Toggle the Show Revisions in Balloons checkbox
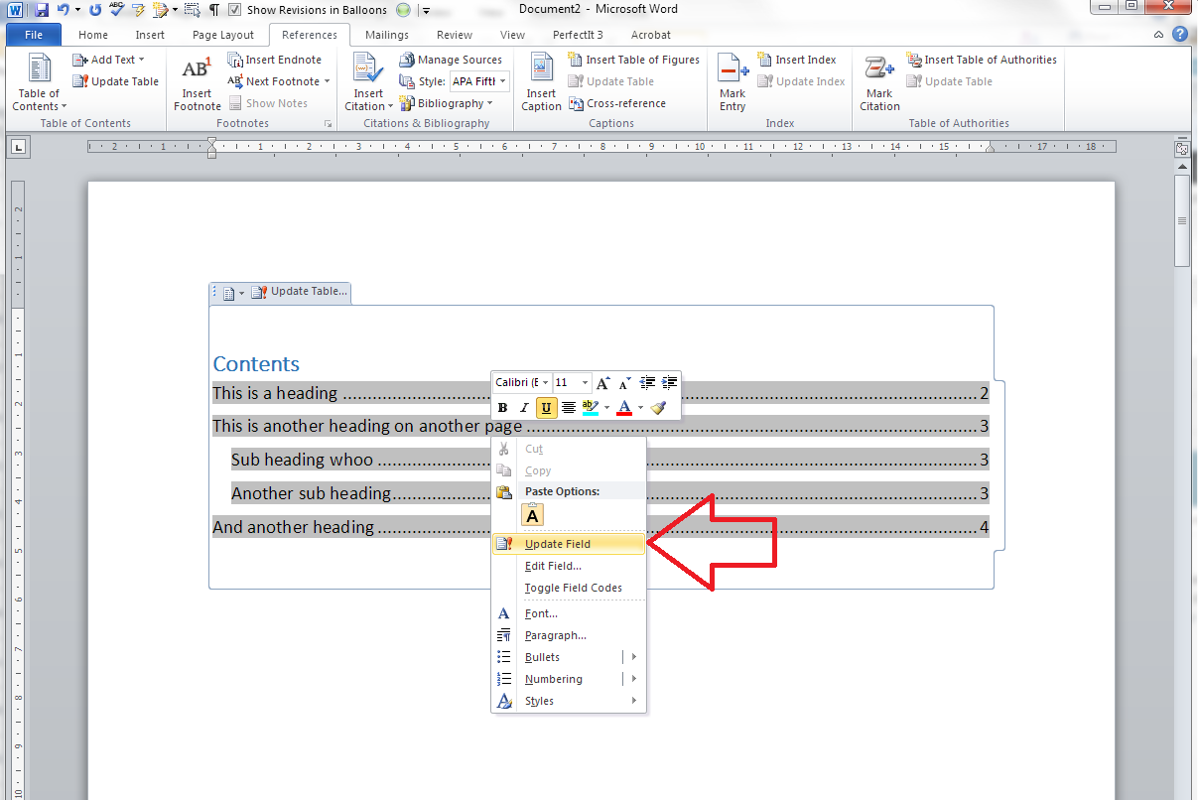The image size is (1198, 800). coord(234,10)
